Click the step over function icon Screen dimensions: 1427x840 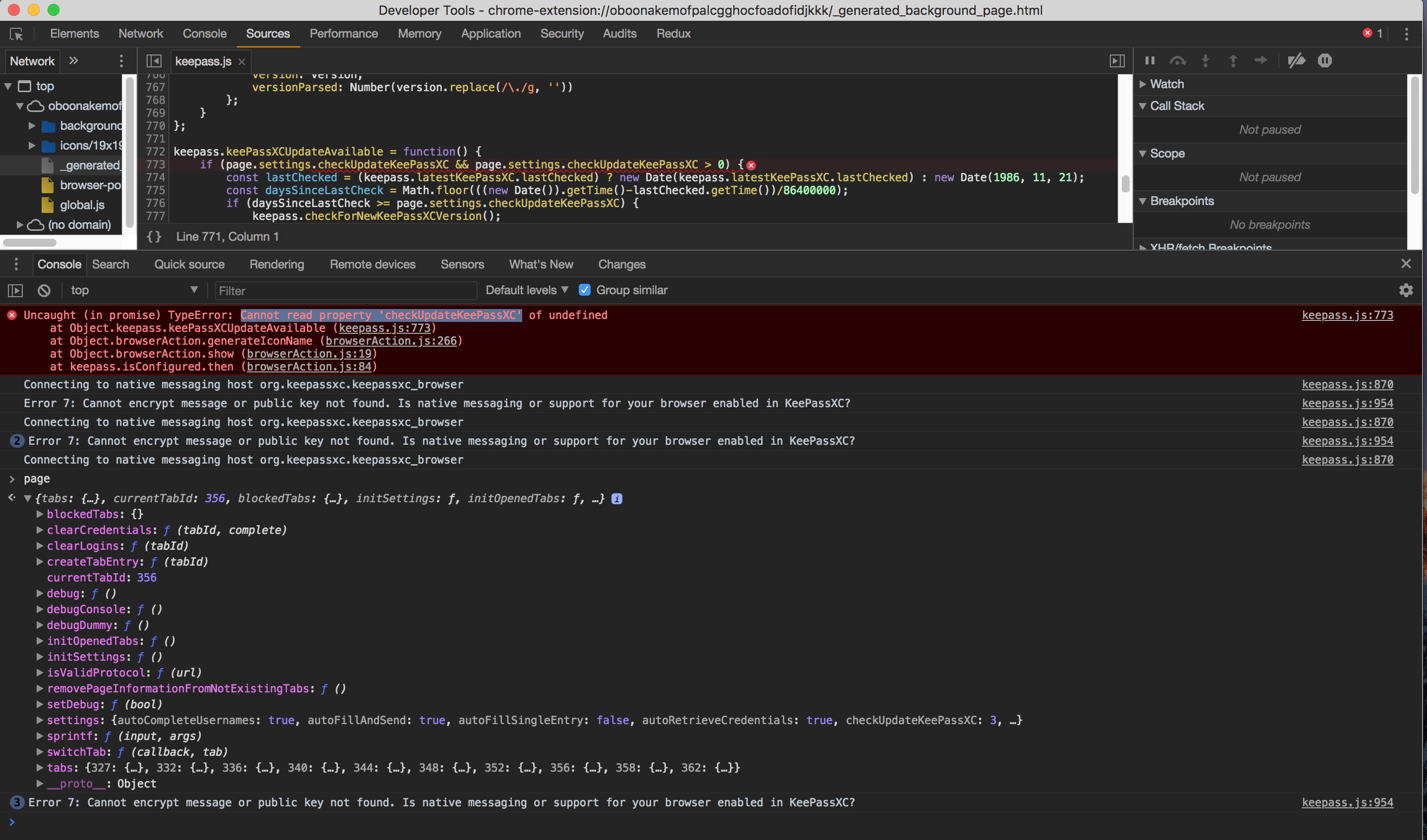coord(1178,60)
